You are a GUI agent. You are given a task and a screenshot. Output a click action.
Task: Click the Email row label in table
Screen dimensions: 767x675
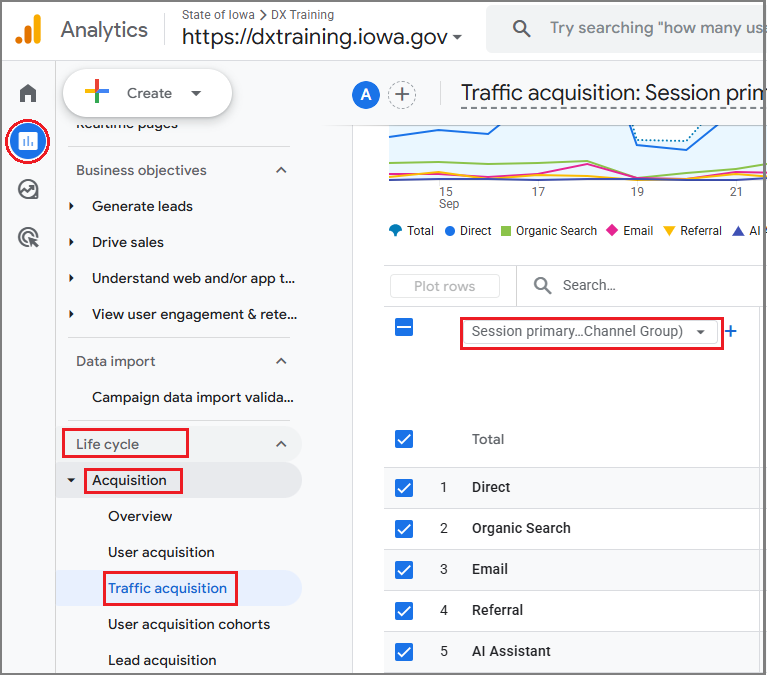click(490, 569)
